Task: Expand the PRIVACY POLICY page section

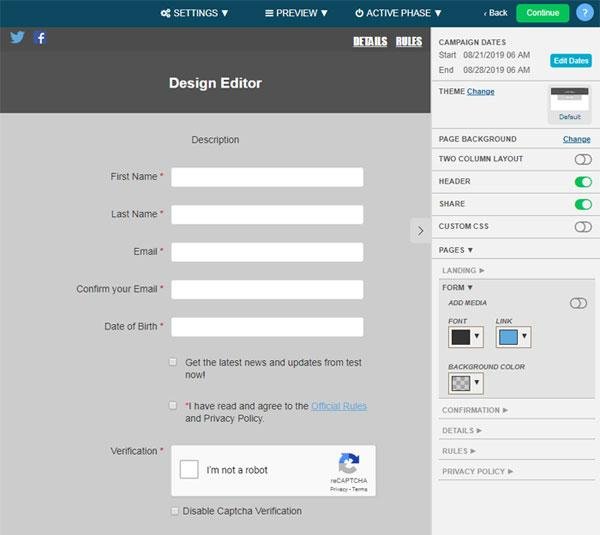Action: pyautogui.click(x=477, y=471)
